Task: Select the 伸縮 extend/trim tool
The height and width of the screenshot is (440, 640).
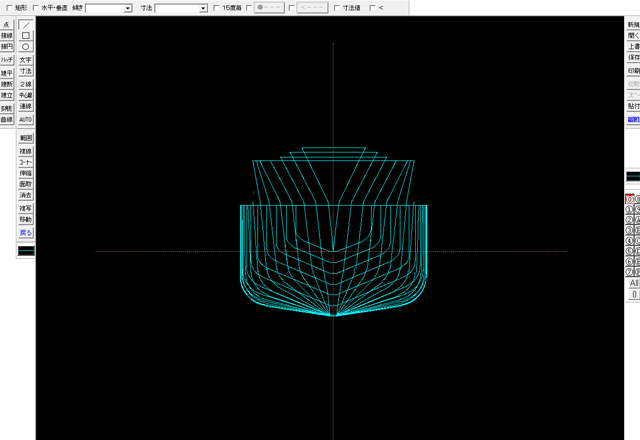Action: (x=26, y=173)
